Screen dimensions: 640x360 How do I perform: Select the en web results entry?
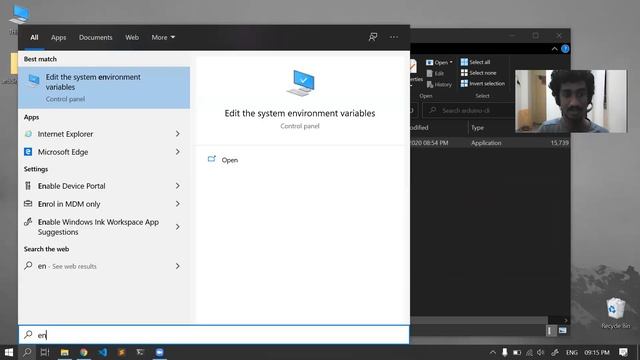(67, 266)
